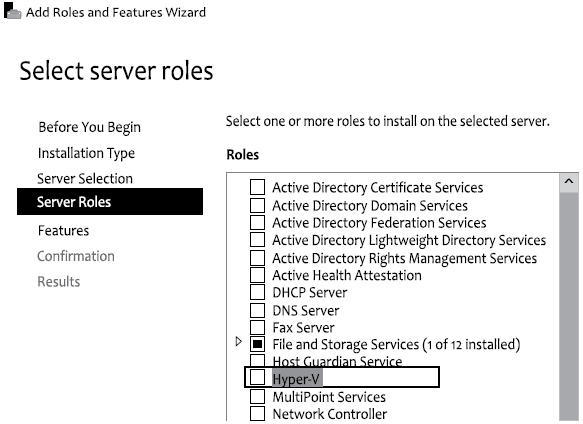
Task: Select the Hyper-V role label
Action: point(296,379)
